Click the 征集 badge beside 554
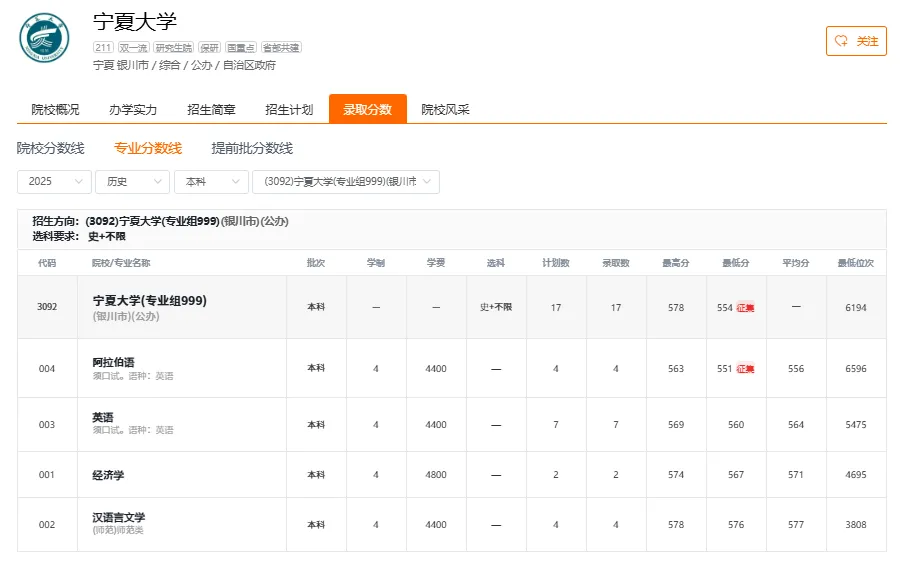 (745, 308)
